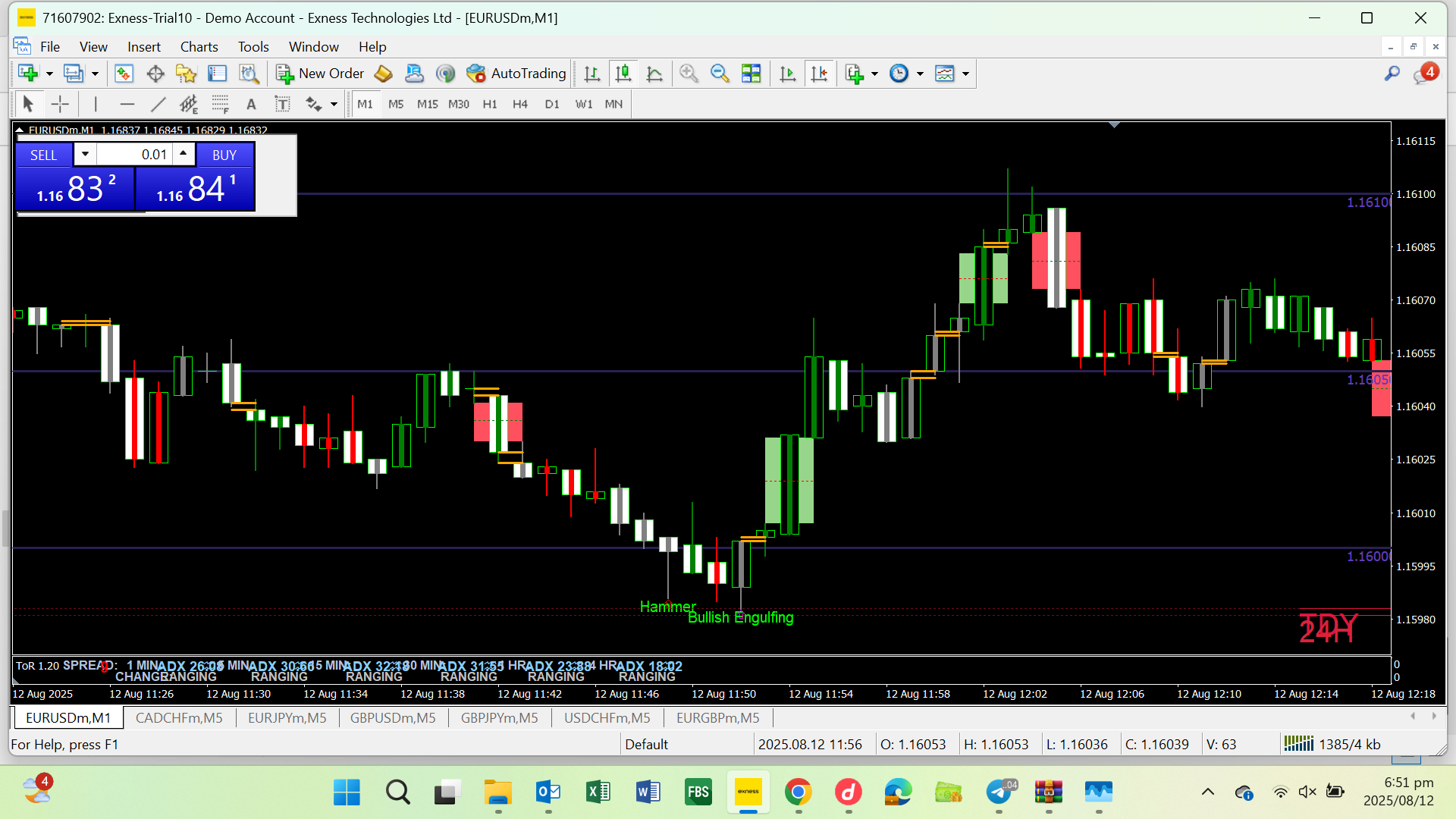The width and height of the screenshot is (1456, 819).
Task: Open the Tools menu
Action: click(253, 47)
